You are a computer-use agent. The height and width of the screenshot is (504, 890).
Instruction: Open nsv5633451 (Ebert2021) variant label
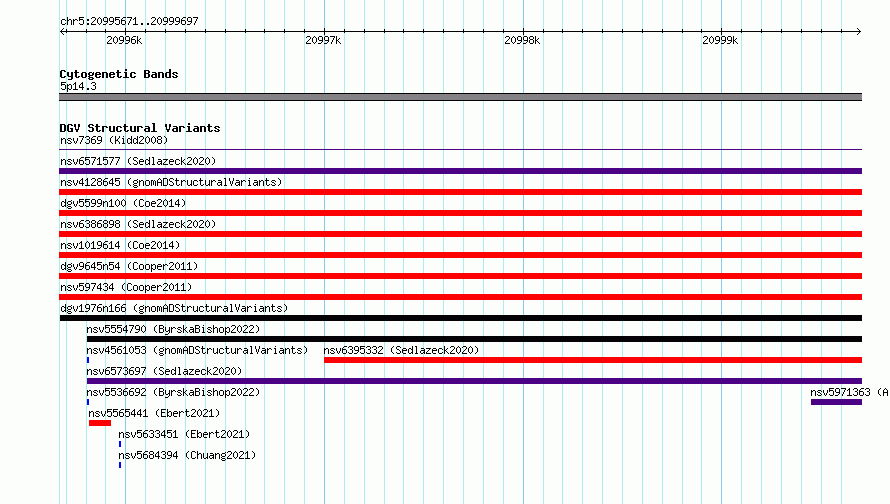click(x=184, y=434)
